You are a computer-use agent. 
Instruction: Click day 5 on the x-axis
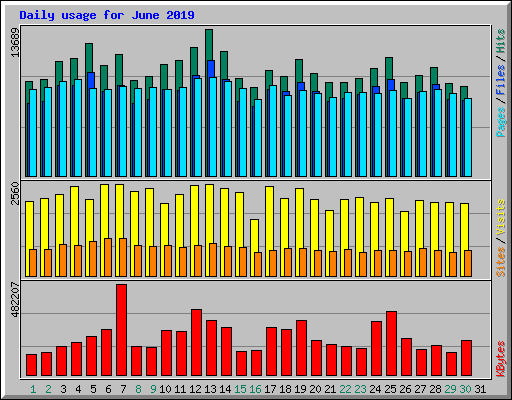tap(93, 389)
